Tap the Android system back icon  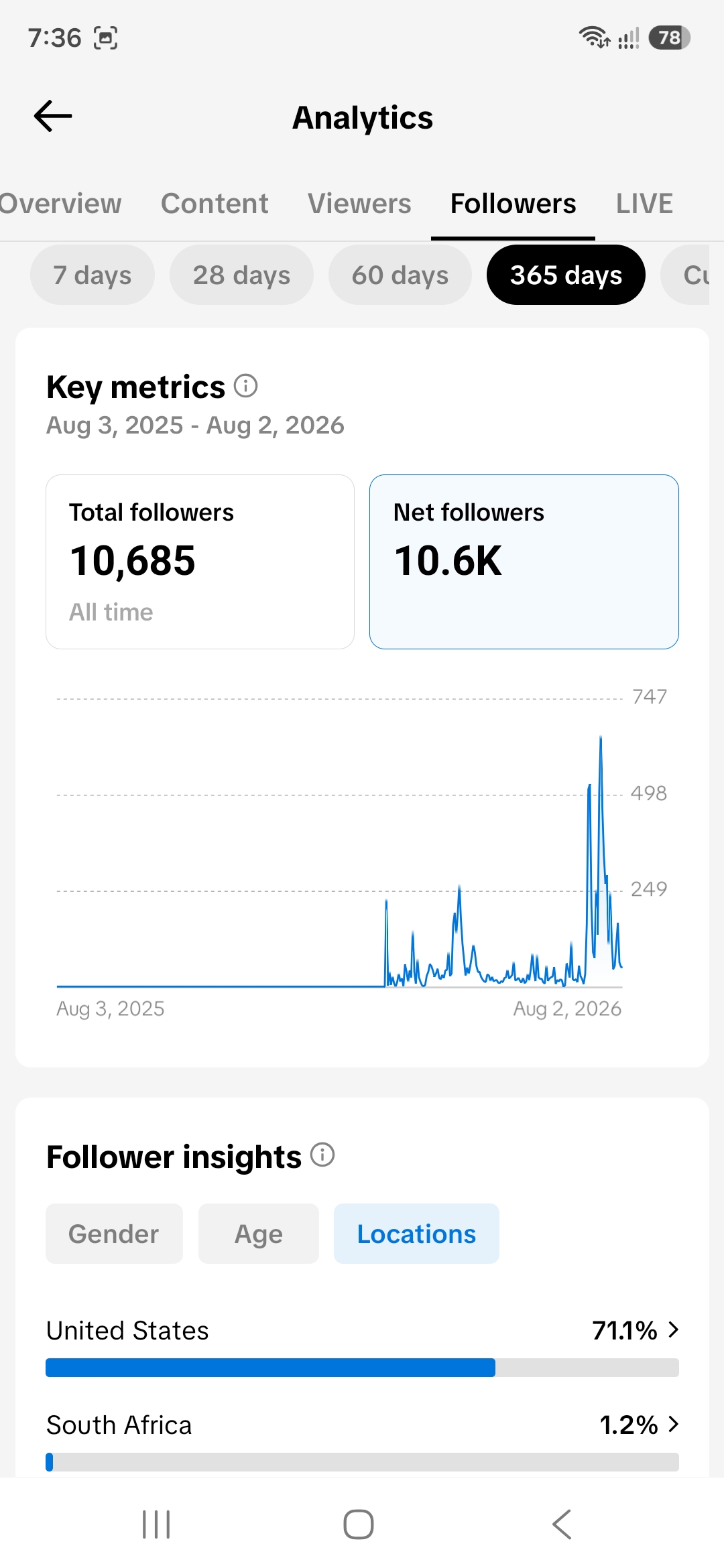pyautogui.click(x=562, y=1524)
